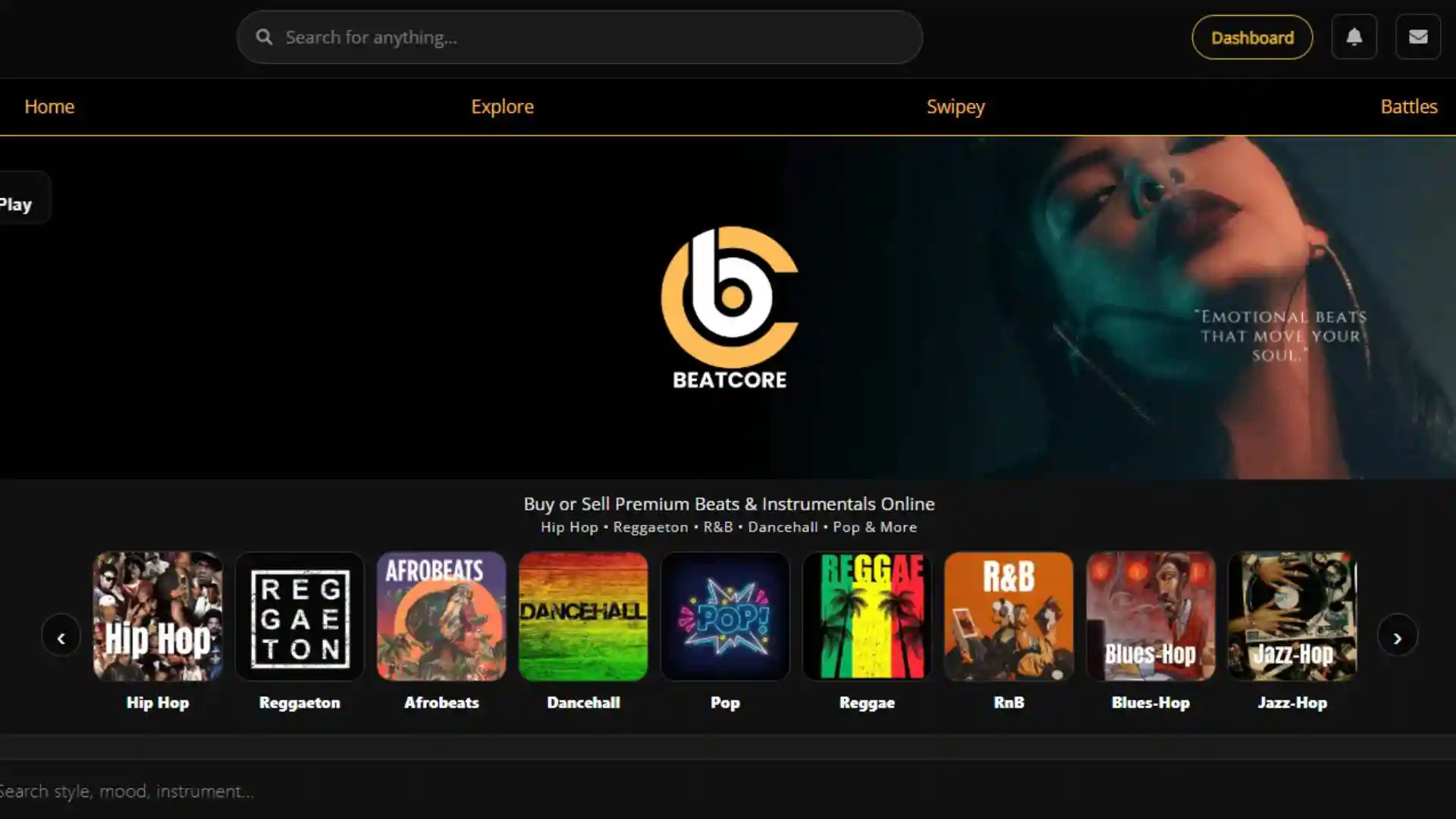Open the Blues-Hop genre cover
This screenshot has height=819, width=1456.
1150,616
